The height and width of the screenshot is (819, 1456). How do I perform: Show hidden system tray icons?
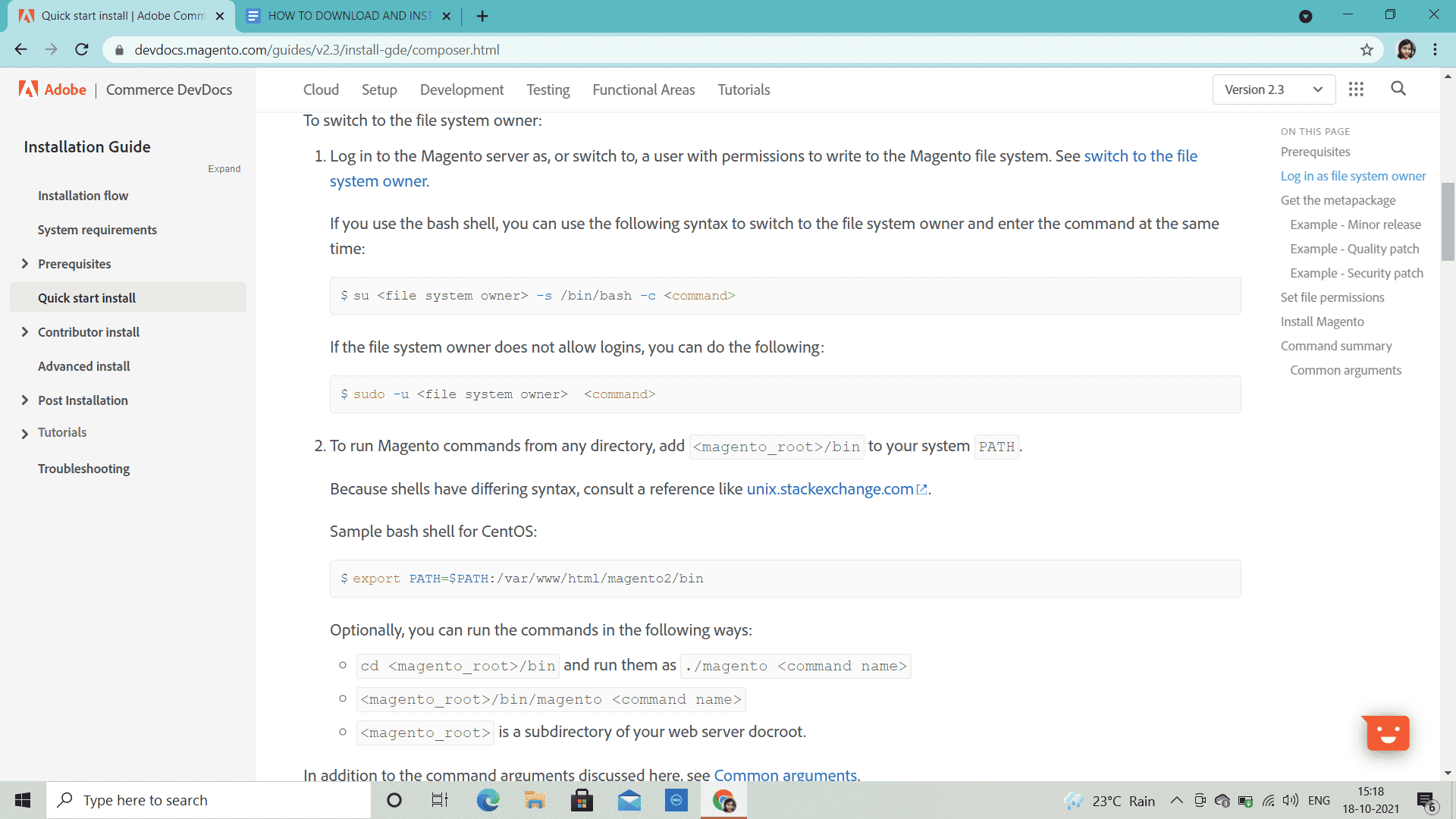pos(1176,800)
